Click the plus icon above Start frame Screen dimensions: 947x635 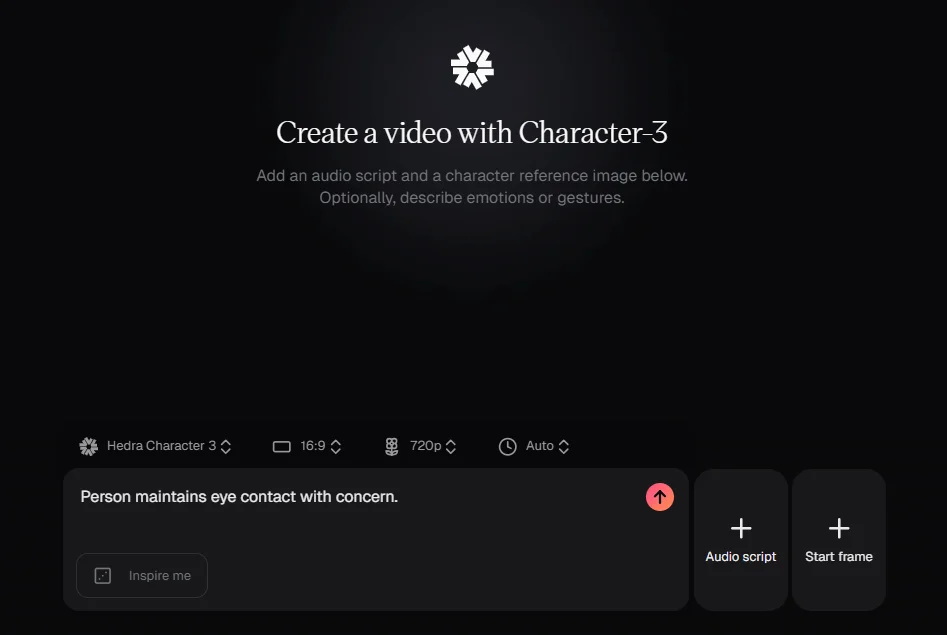pyautogui.click(x=839, y=528)
